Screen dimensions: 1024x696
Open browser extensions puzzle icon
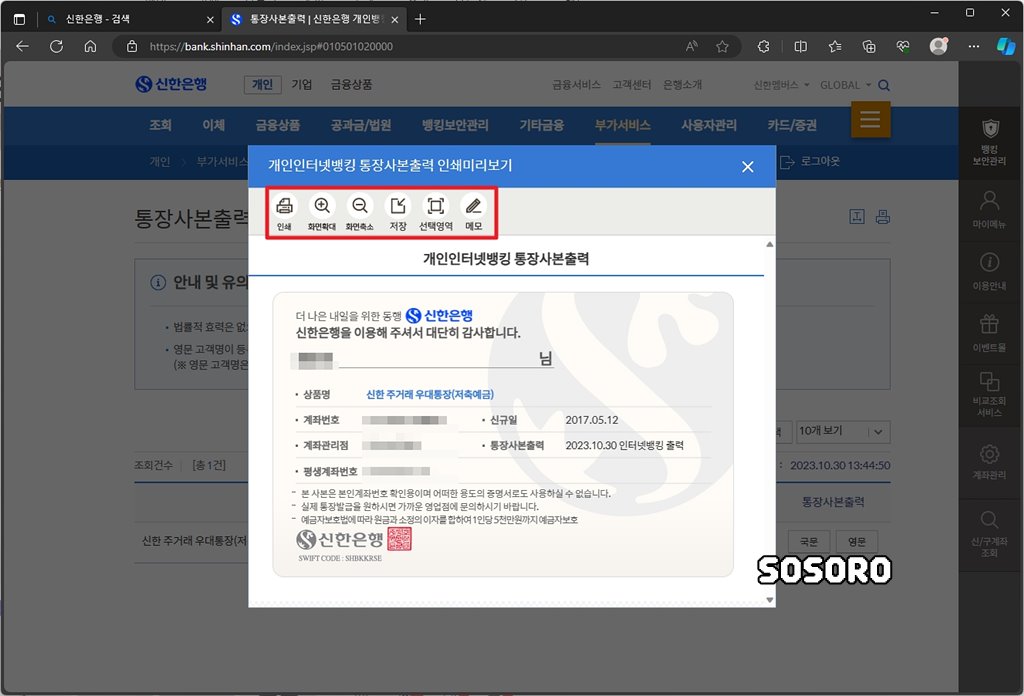click(x=763, y=46)
